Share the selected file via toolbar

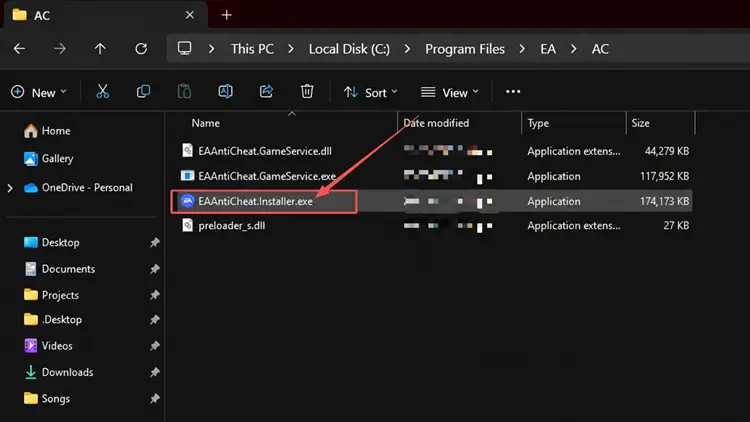(x=266, y=91)
